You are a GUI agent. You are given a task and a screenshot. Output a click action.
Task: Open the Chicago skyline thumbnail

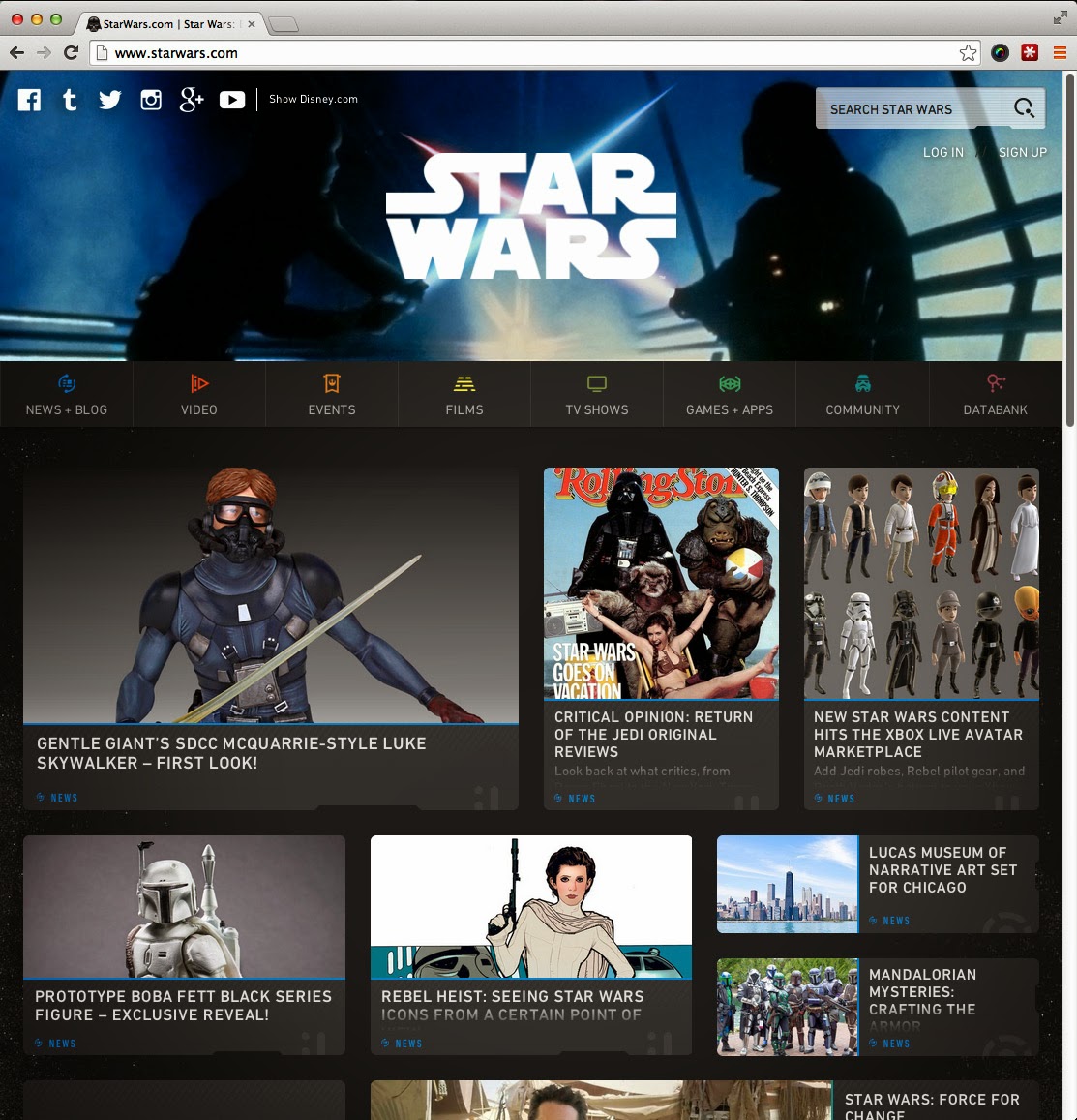(787, 884)
